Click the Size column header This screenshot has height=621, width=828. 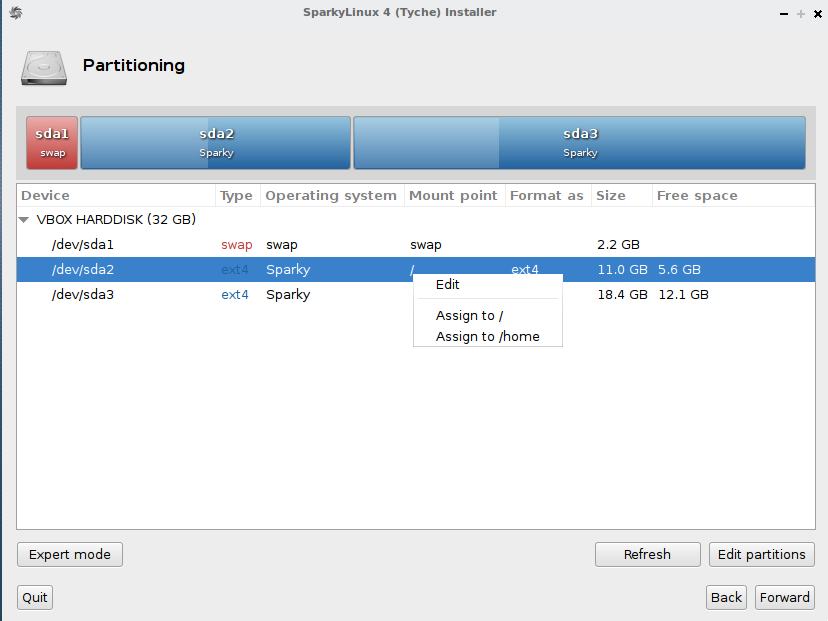click(x=622, y=195)
